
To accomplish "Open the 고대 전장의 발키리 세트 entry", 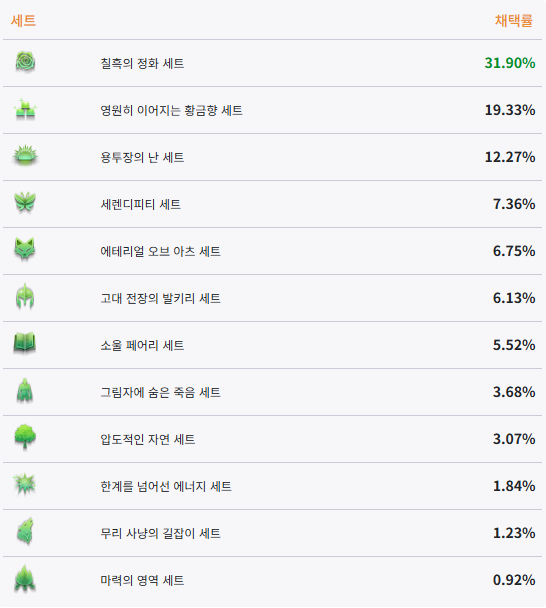I will pyautogui.click(x=161, y=298).
